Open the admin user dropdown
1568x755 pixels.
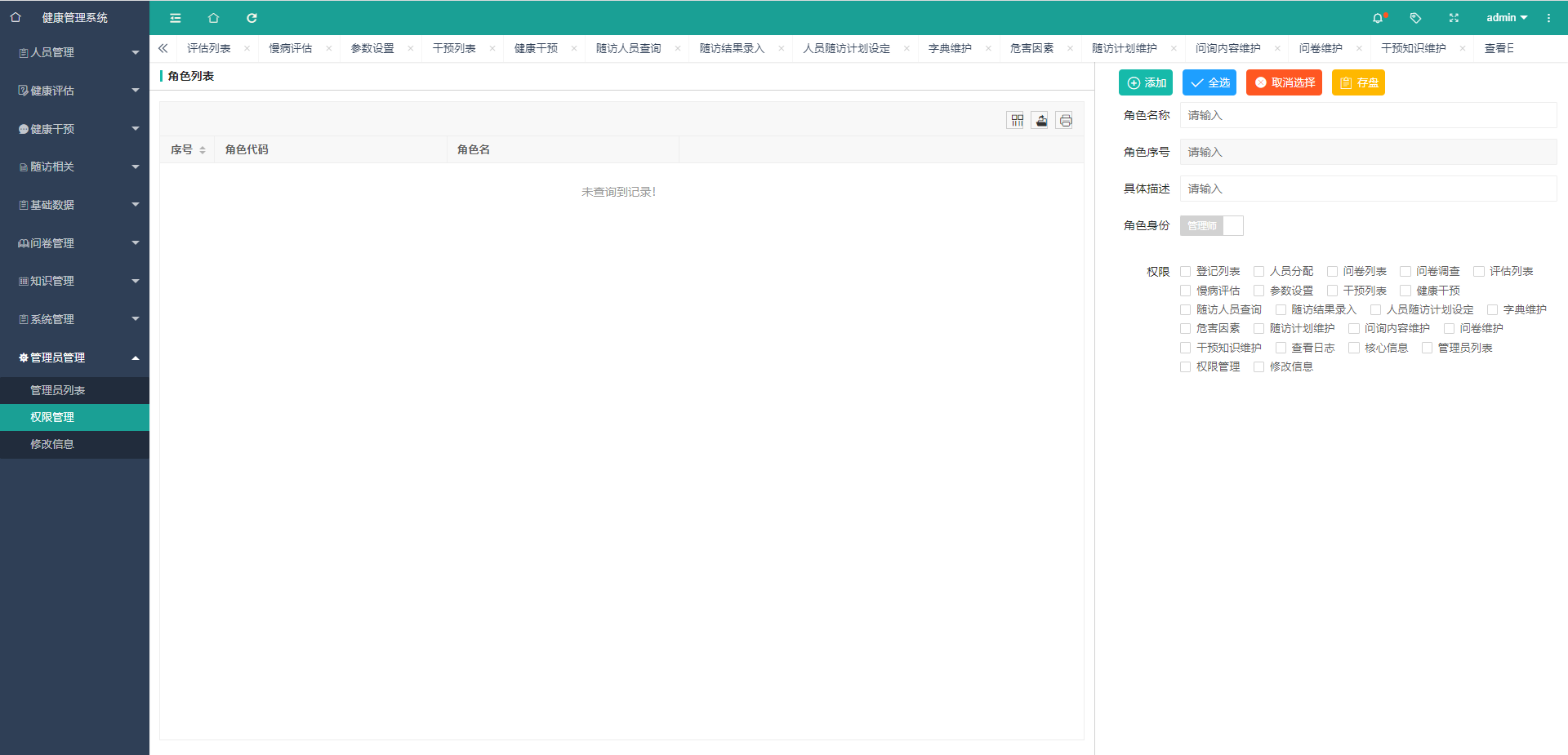point(1506,18)
